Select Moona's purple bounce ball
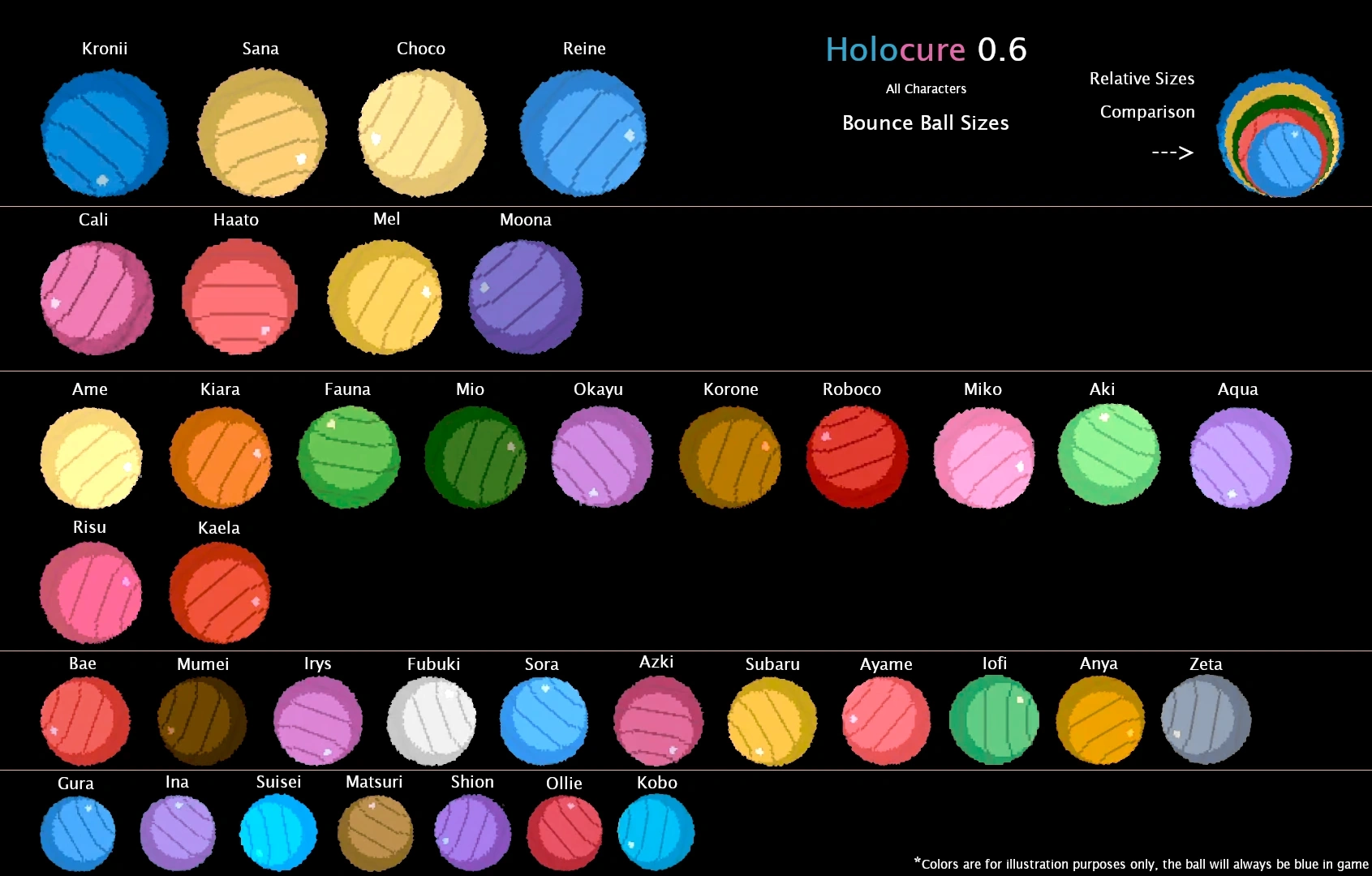This screenshot has width=1372, height=876. pos(526,297)
